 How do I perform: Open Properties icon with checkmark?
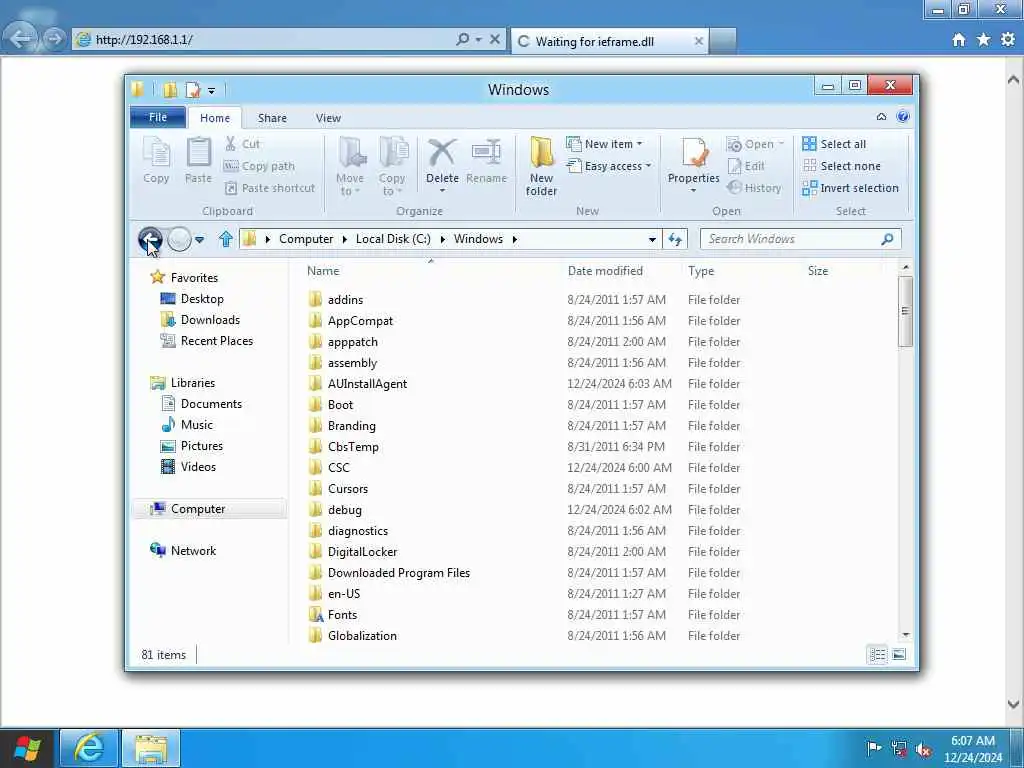click(694, 152)
